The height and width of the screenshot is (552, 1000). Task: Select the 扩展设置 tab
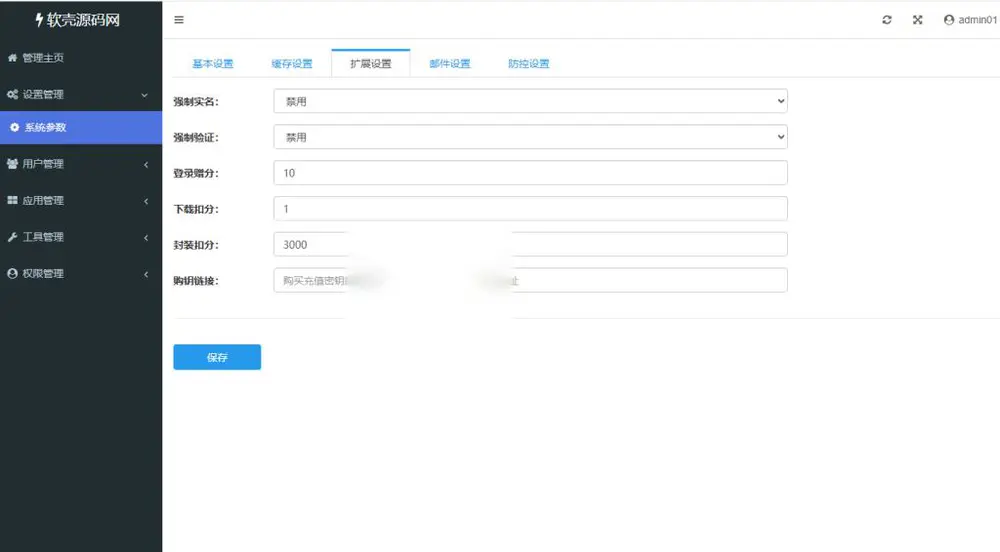click(371, 64)
